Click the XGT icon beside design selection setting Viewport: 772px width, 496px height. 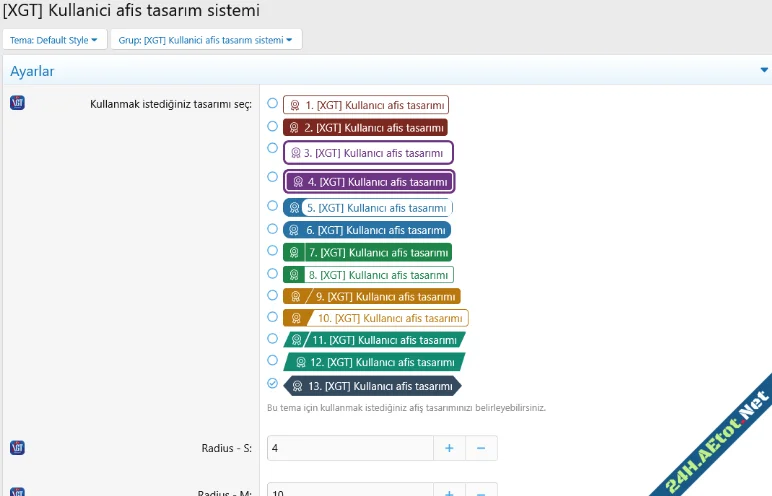point(17,103)
